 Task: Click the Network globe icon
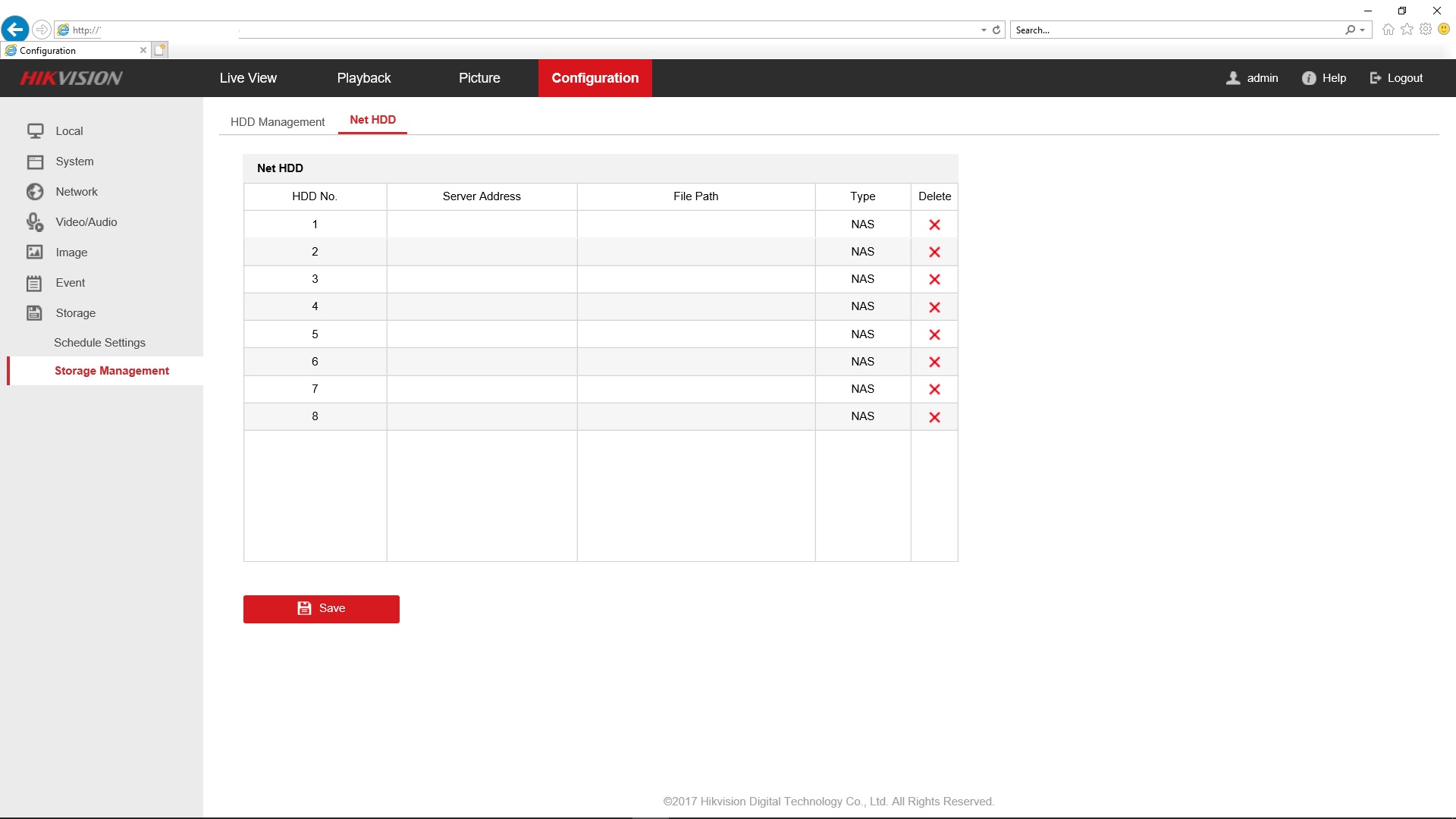click(x=35, y=192)
